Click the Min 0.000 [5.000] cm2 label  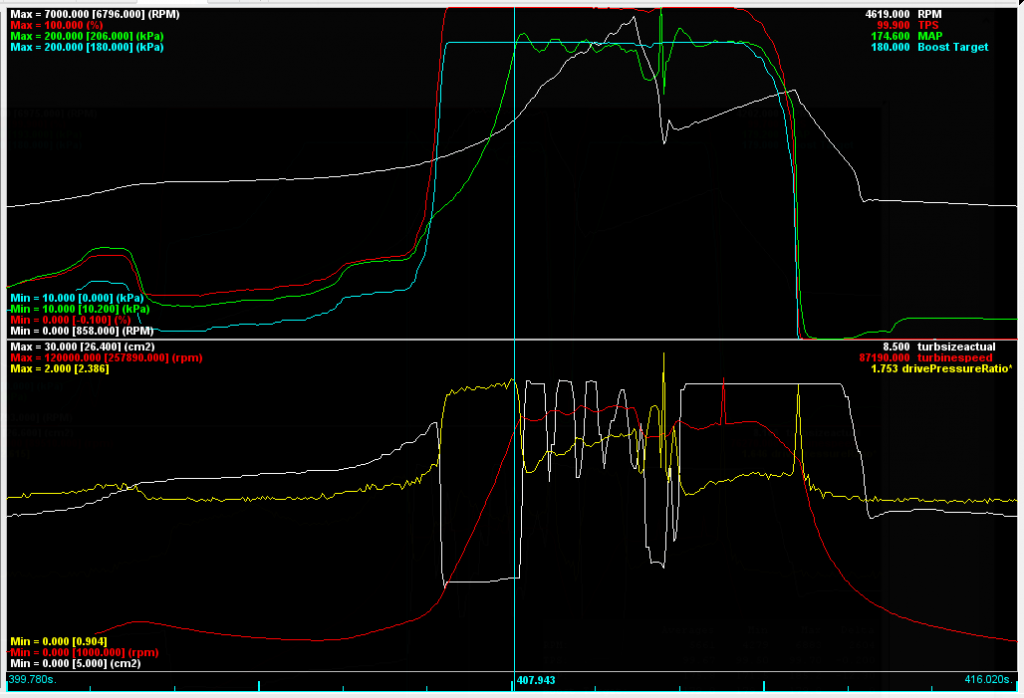(x=75, y=663)
